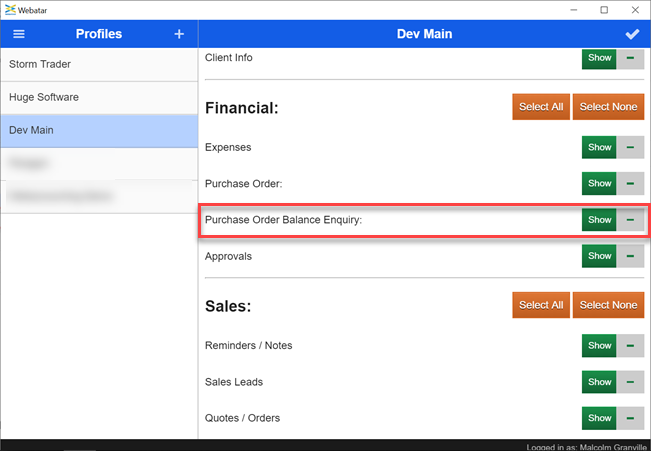651x451 pixels.
Task: Click the minus button for Approvals
Action: 630,257
